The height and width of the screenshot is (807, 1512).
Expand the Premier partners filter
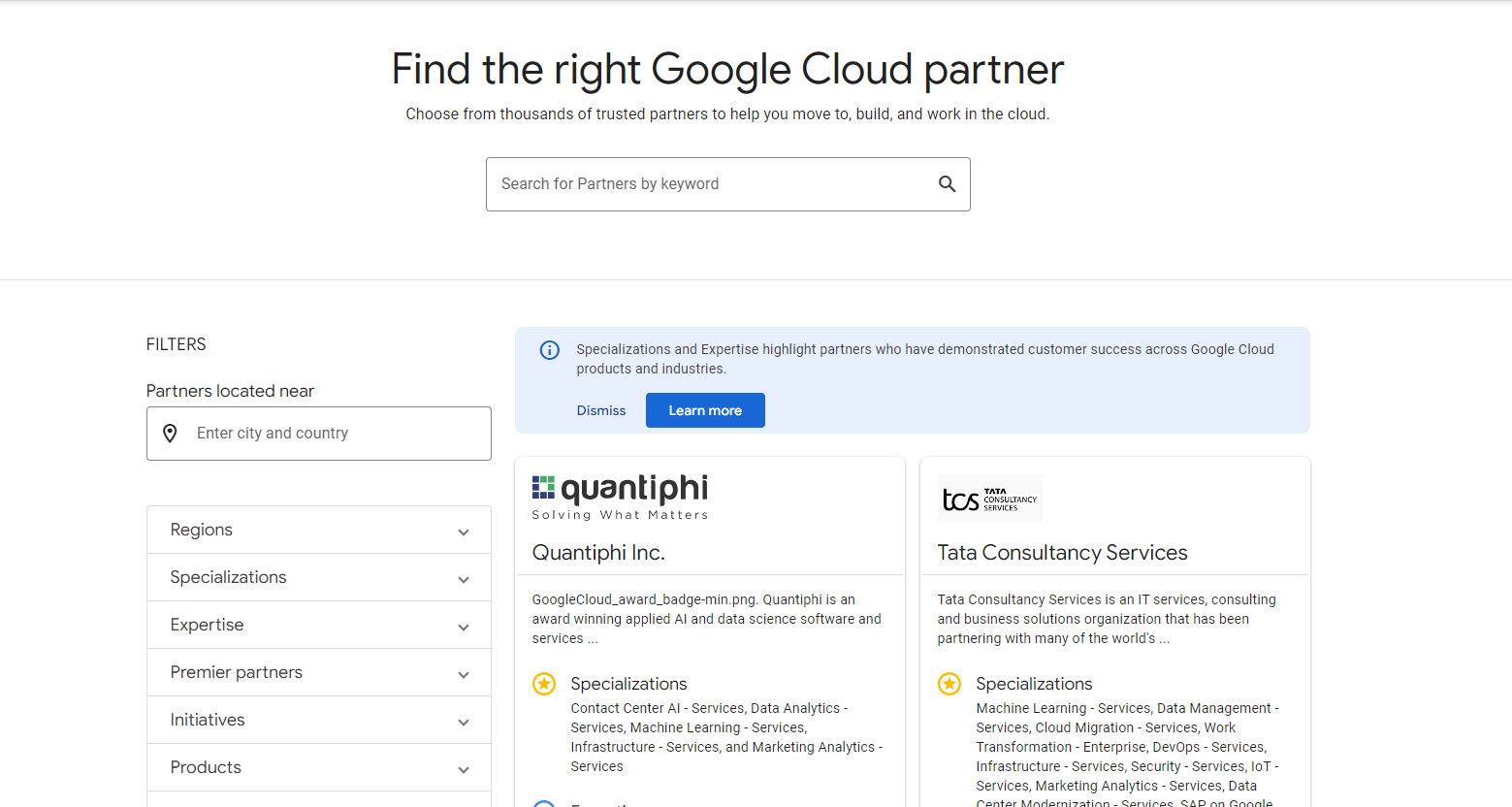coord(319,672)
